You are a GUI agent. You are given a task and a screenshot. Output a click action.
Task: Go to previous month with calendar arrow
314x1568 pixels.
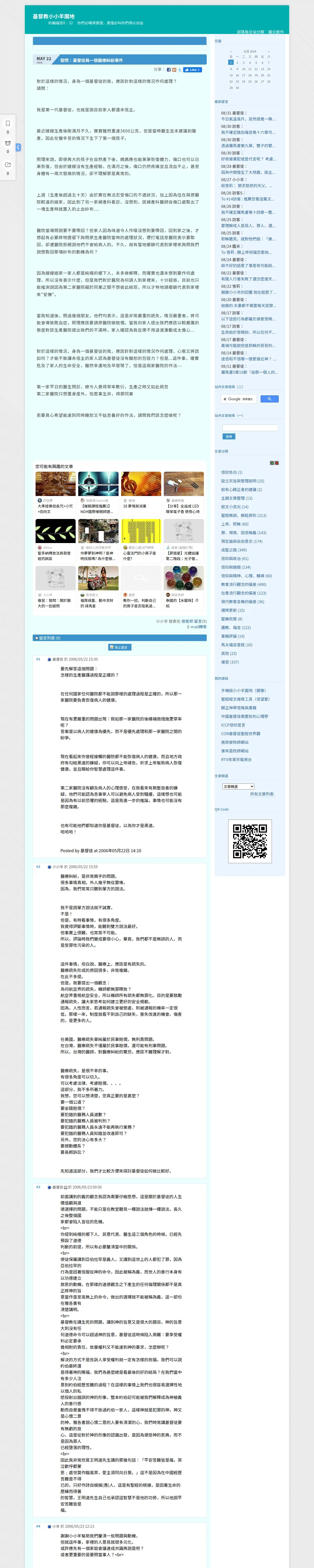231,52
